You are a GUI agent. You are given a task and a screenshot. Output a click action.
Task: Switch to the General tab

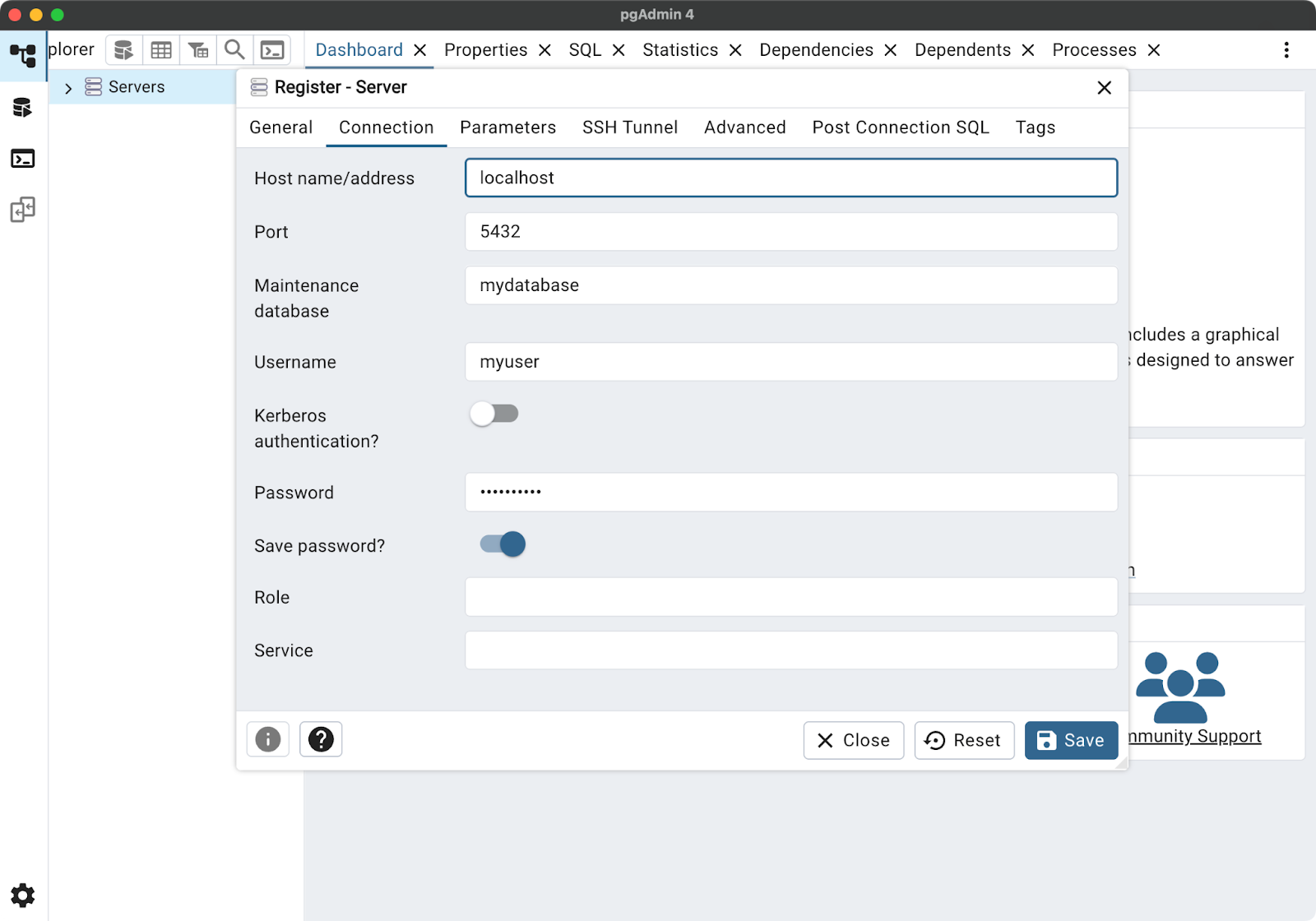tap(281, 127)
